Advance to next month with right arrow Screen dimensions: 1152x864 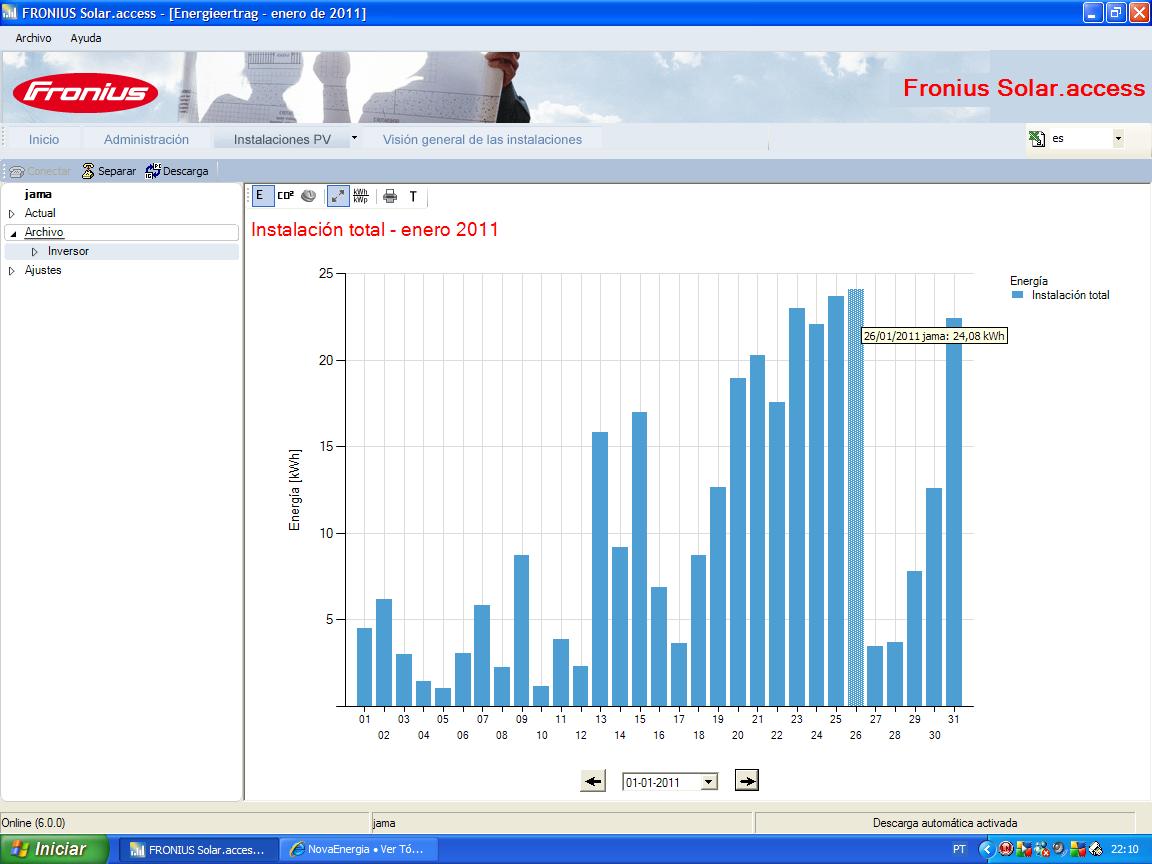tap(746, 781)
